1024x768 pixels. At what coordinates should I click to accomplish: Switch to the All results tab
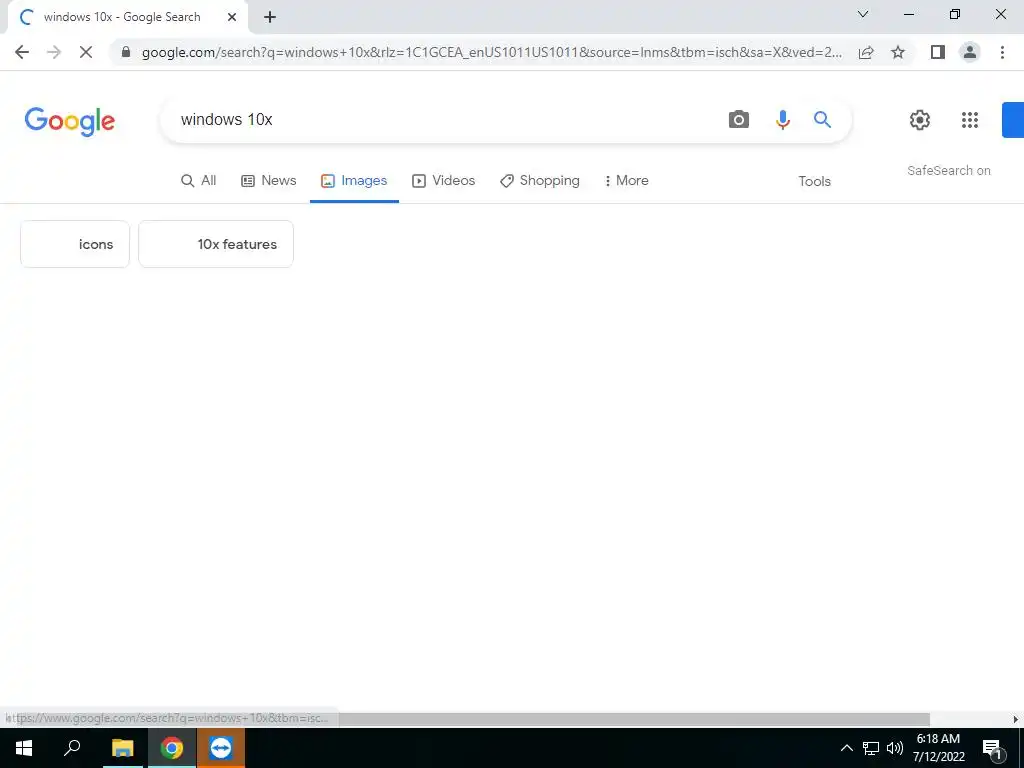click(199, 181)
